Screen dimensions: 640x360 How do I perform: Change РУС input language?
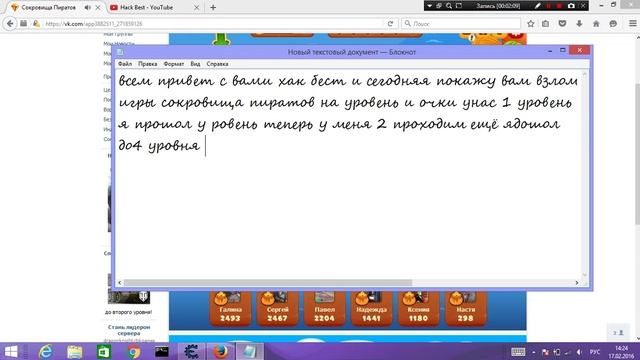[x=596, y=352]
